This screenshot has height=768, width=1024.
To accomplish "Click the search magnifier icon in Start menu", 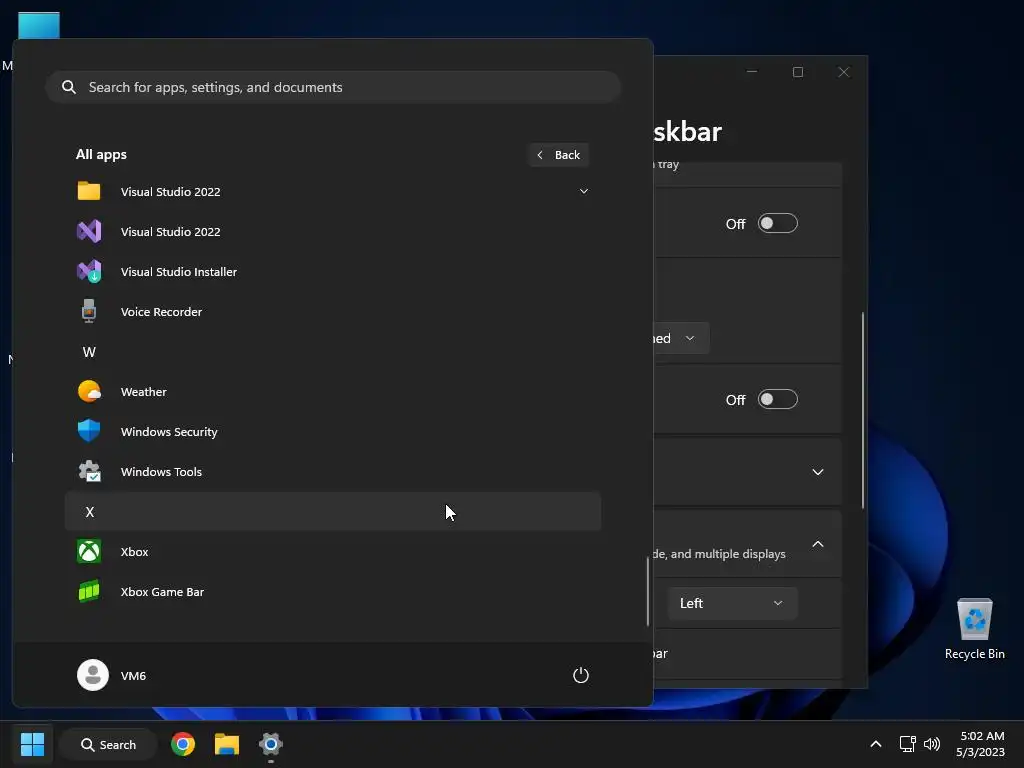I will pos(69,87).
